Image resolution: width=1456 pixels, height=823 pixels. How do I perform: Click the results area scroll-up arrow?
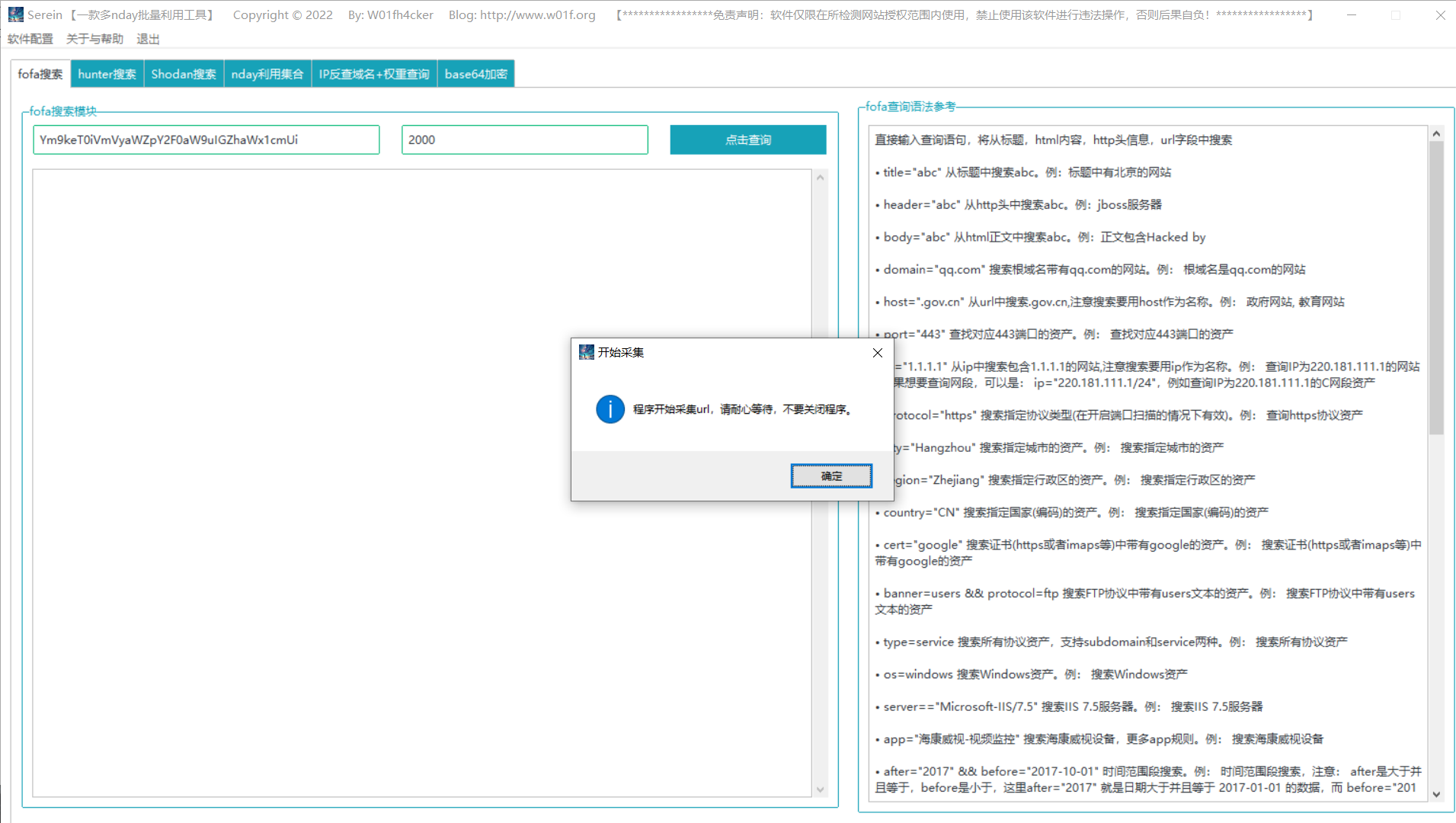[x=821, y=178]
